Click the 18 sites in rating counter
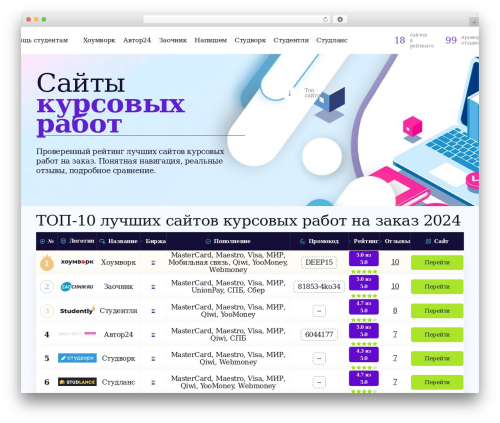 414,40
